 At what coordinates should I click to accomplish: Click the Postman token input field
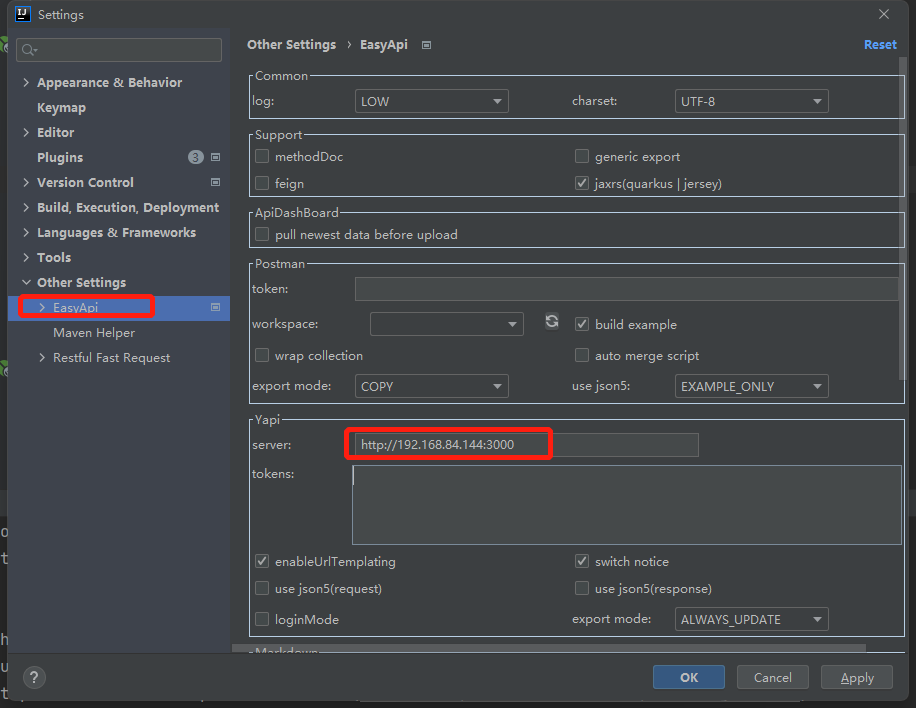coord(626,289)
